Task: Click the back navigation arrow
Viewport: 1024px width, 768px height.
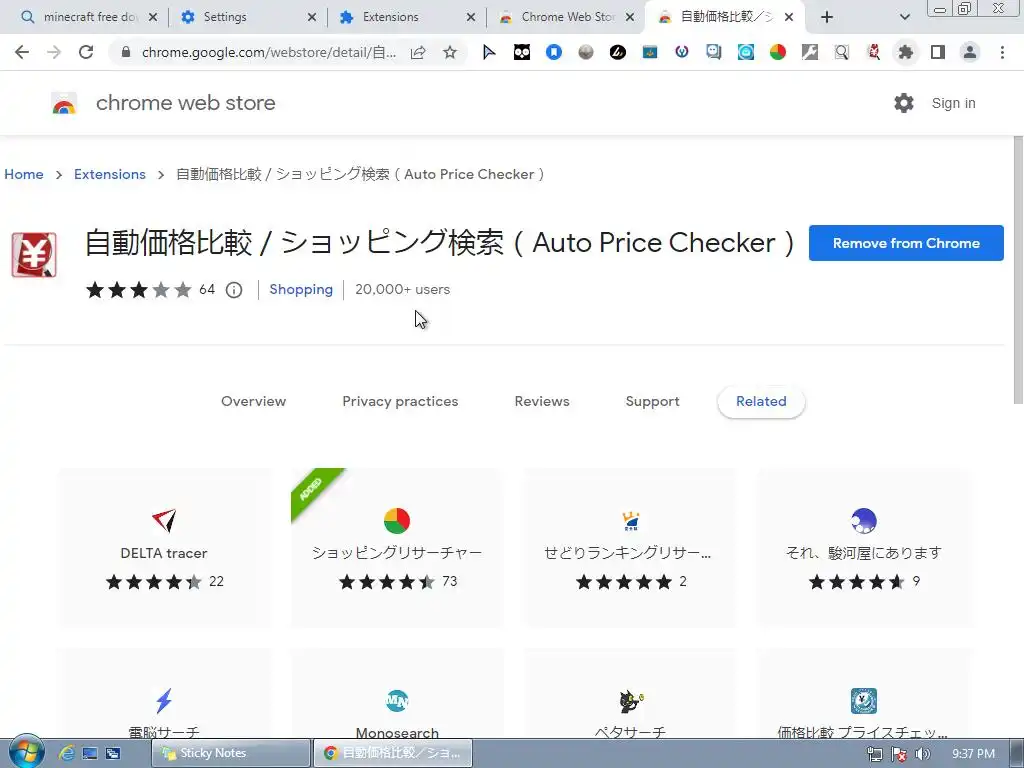Action: tap(22, 52)
